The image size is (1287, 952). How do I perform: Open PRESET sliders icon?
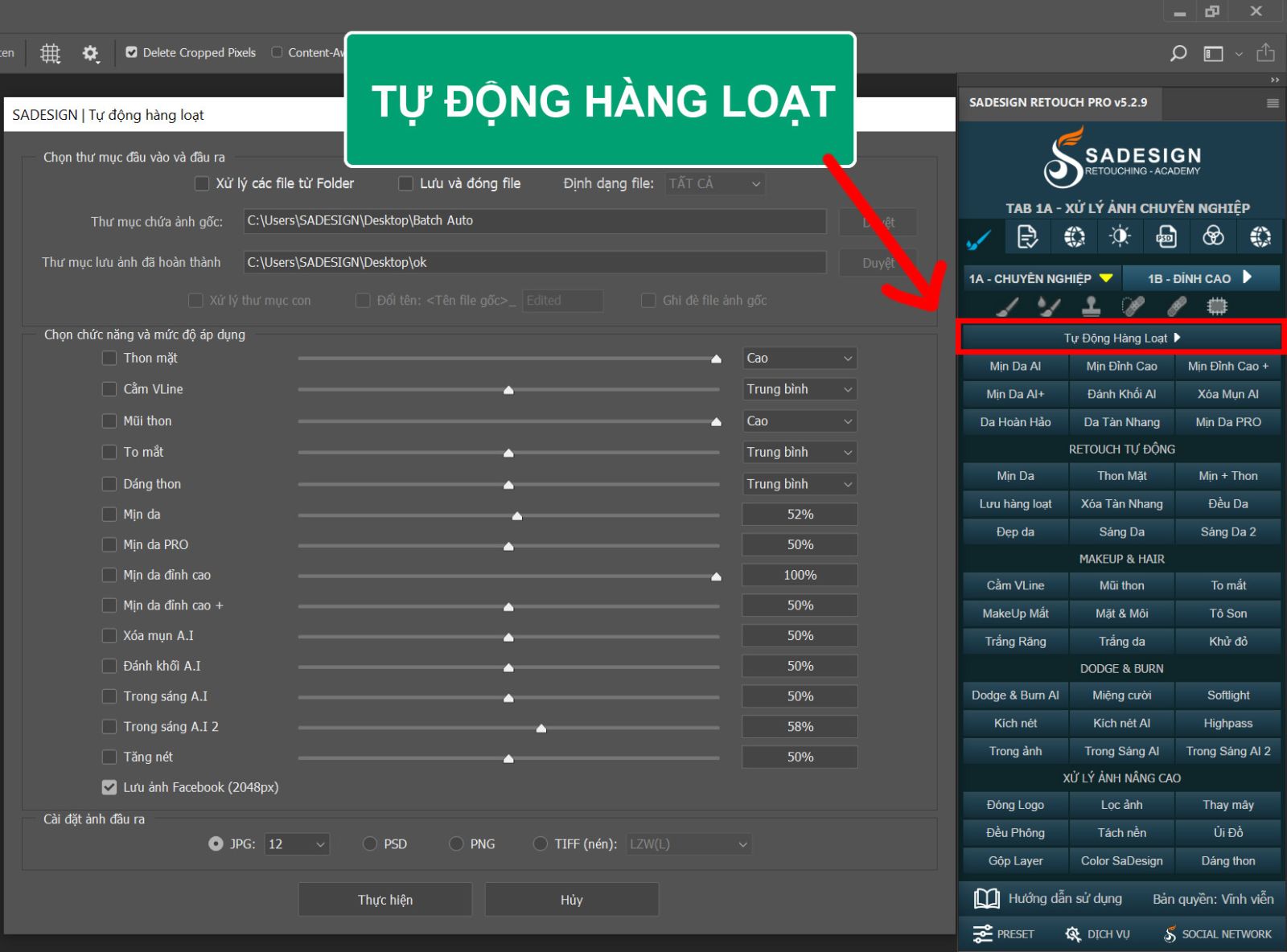tap(983, 934)
